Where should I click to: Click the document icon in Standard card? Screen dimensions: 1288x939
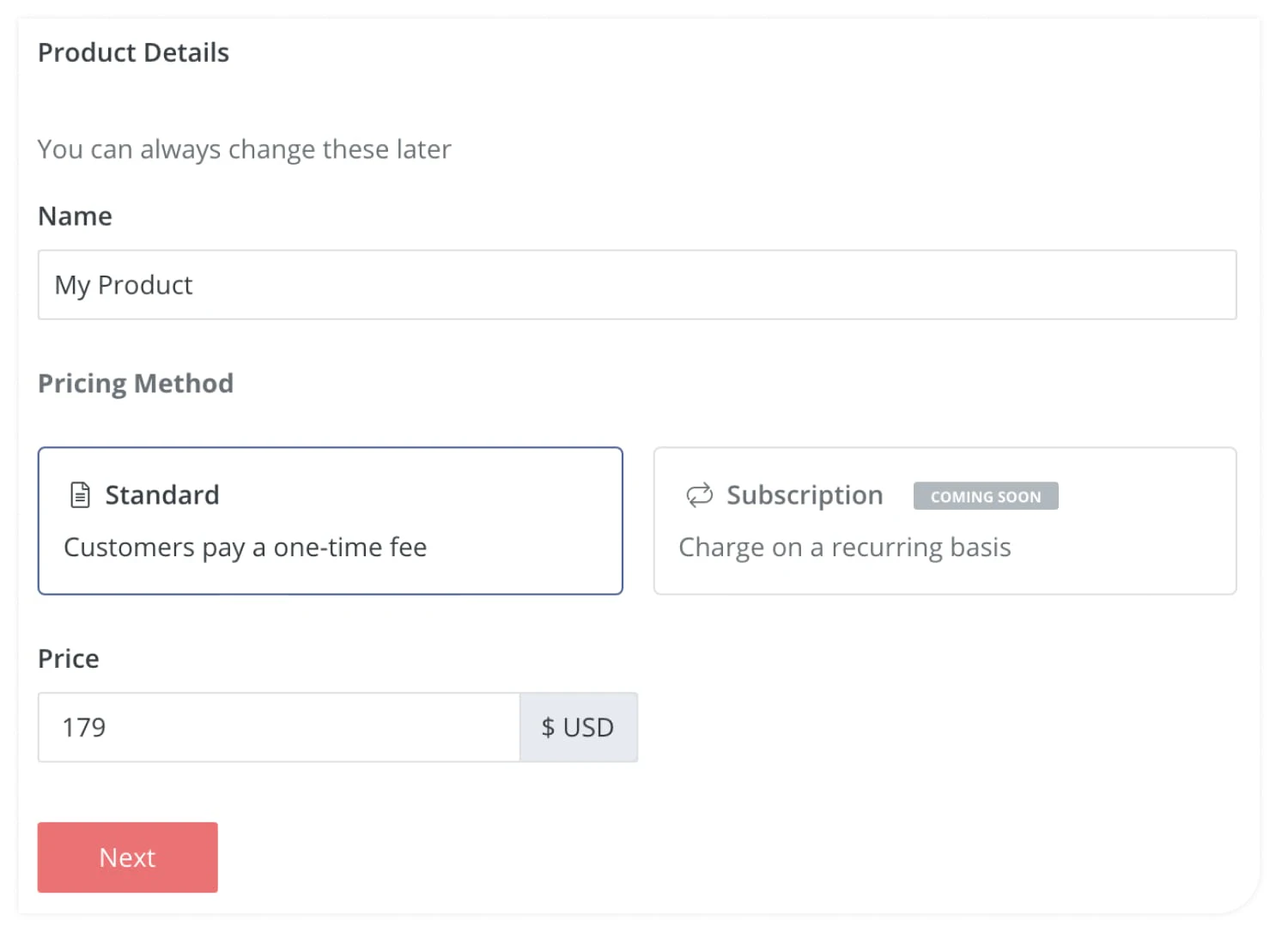[x=80, y=494]
